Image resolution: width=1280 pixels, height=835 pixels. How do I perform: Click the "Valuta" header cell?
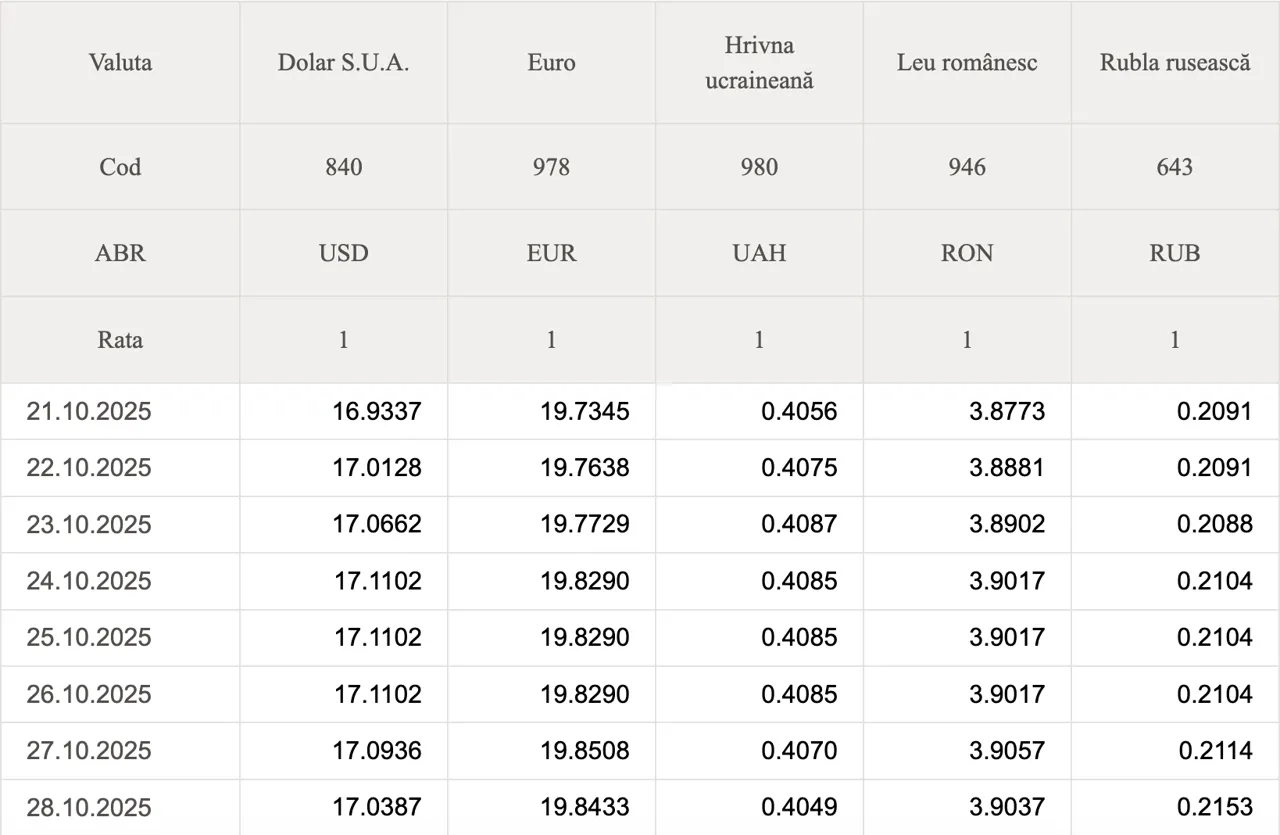tap(120, 62)
